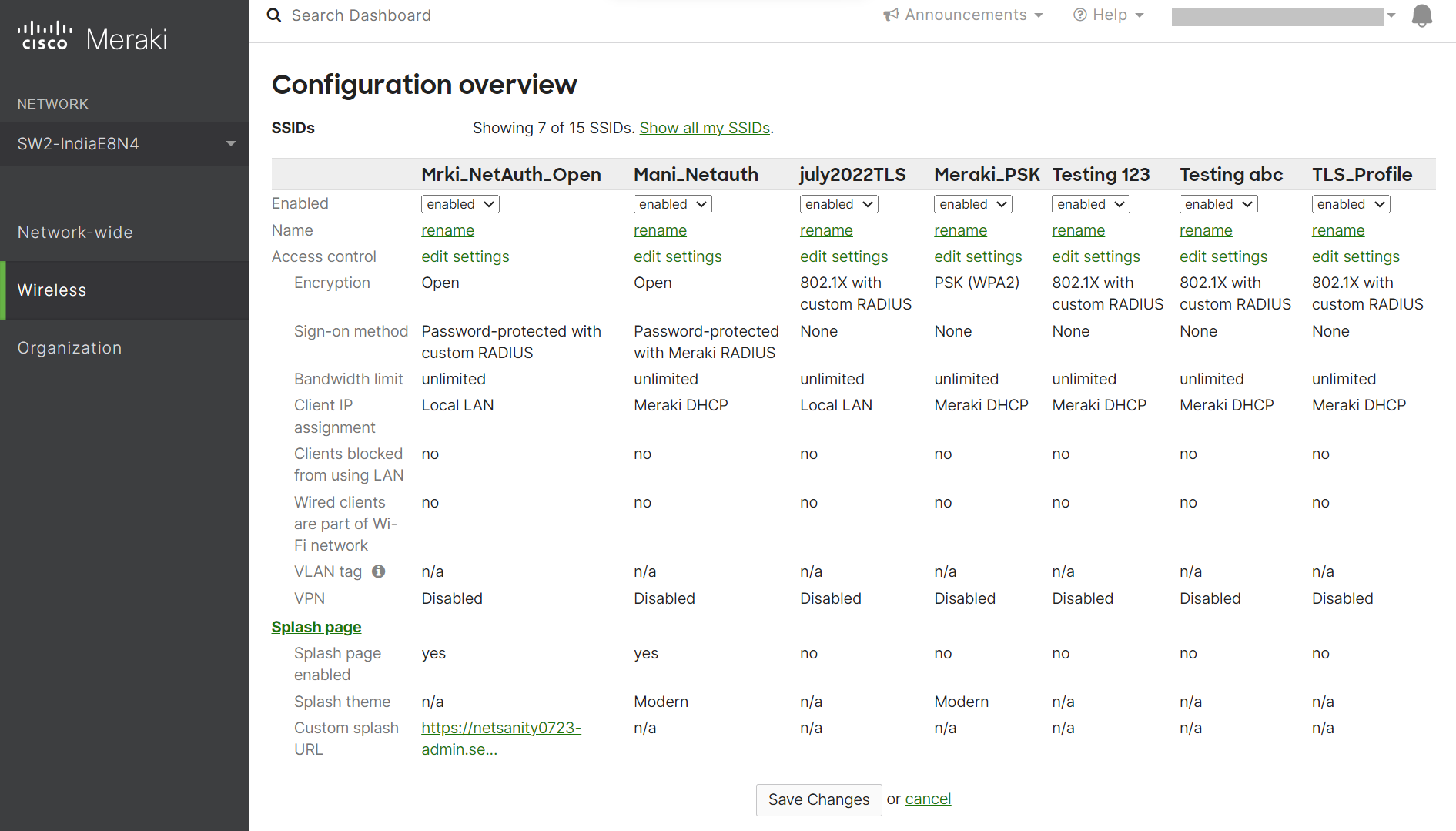Expand the SW2-IndiaE8N4 network selector
The width and height of the screenshot is (1456, 831).
pos(124,144)
